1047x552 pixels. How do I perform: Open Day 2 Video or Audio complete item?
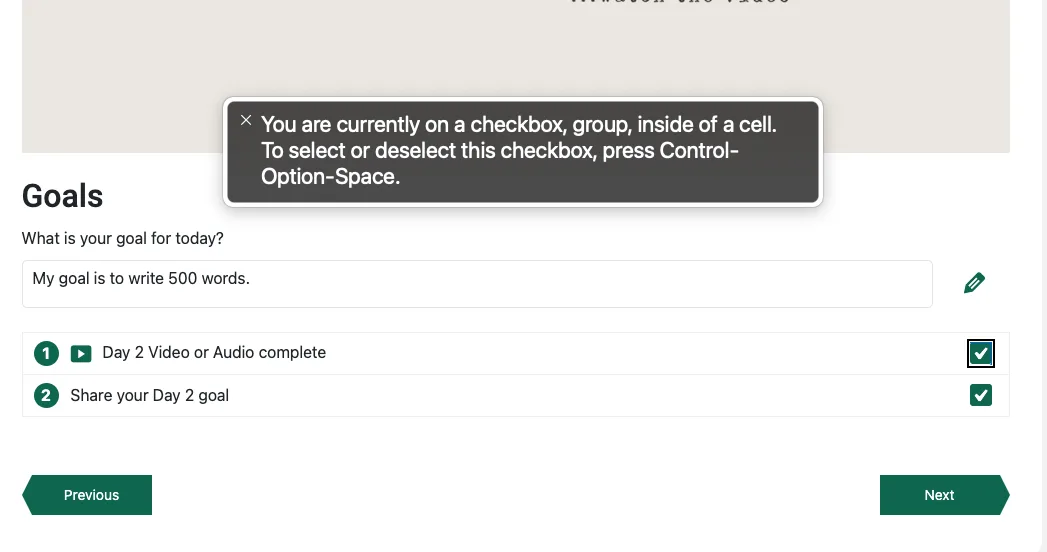coord(214,353)
